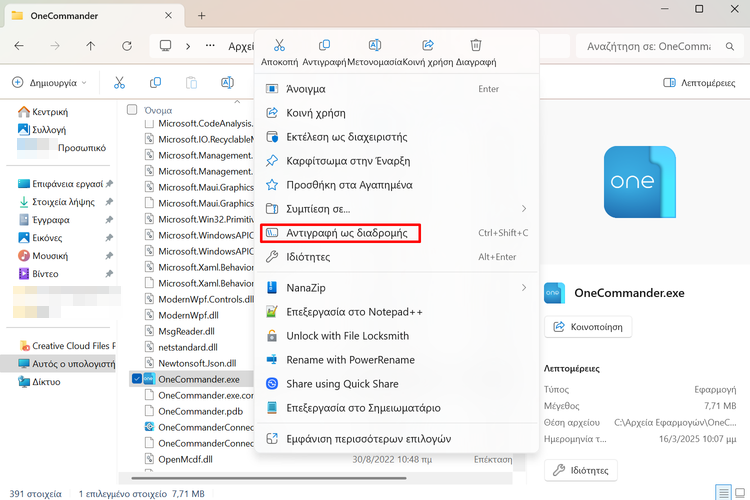This screenshot has height=500, width=750.
Task: Click the Αποκοπή (cut) icon in context menu
Action: click(279, 45)
